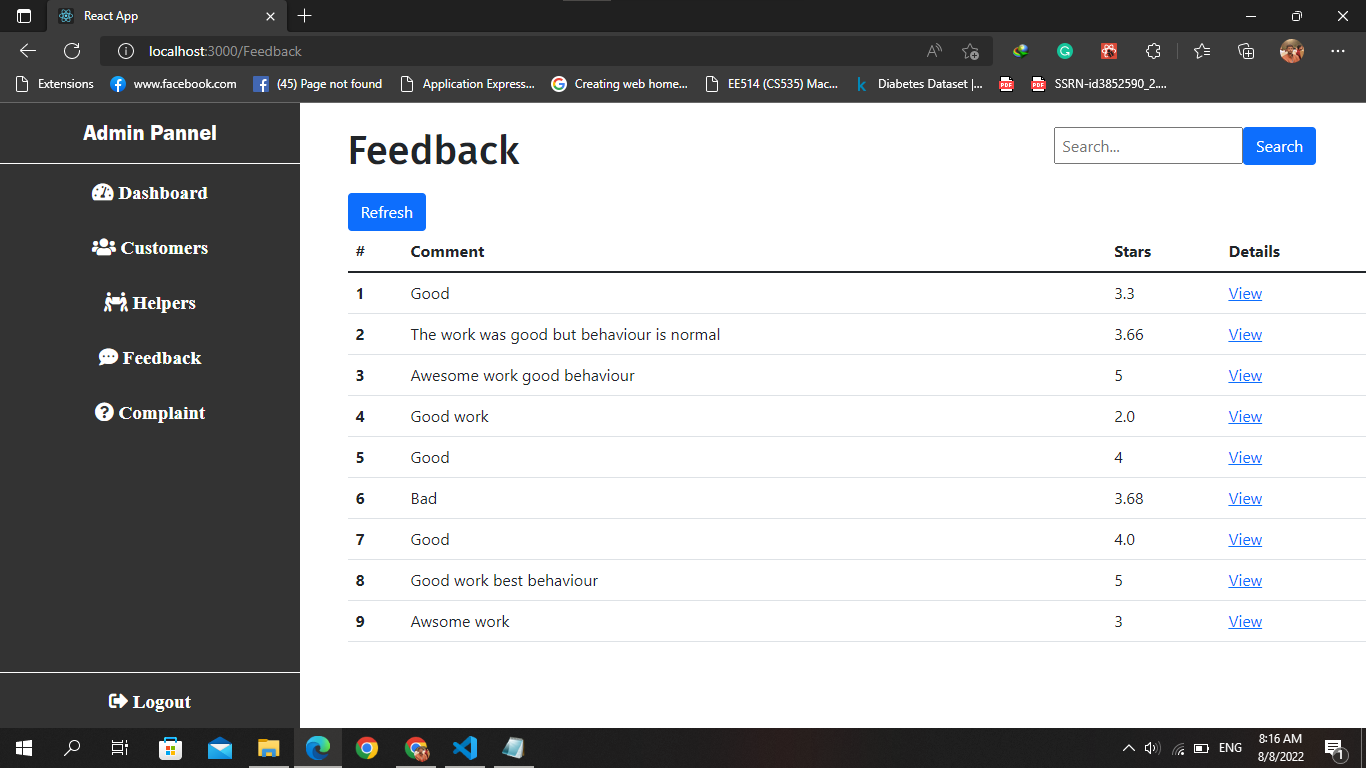
Task: Click the blue Search button
Action: tap(1279, 146)
